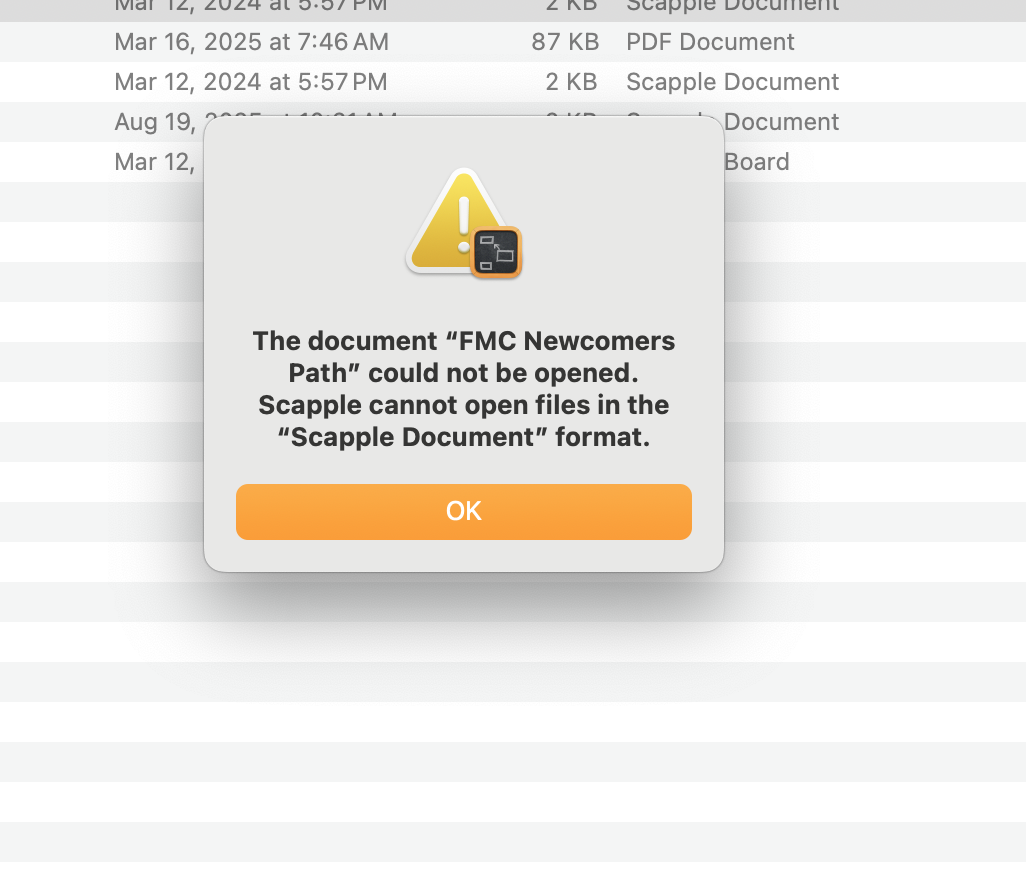The width and height of the screenshot is (1026, 884).
Task: Click the empty list row below the dialog
Action: pyautogui.click(x=860, y=601)
